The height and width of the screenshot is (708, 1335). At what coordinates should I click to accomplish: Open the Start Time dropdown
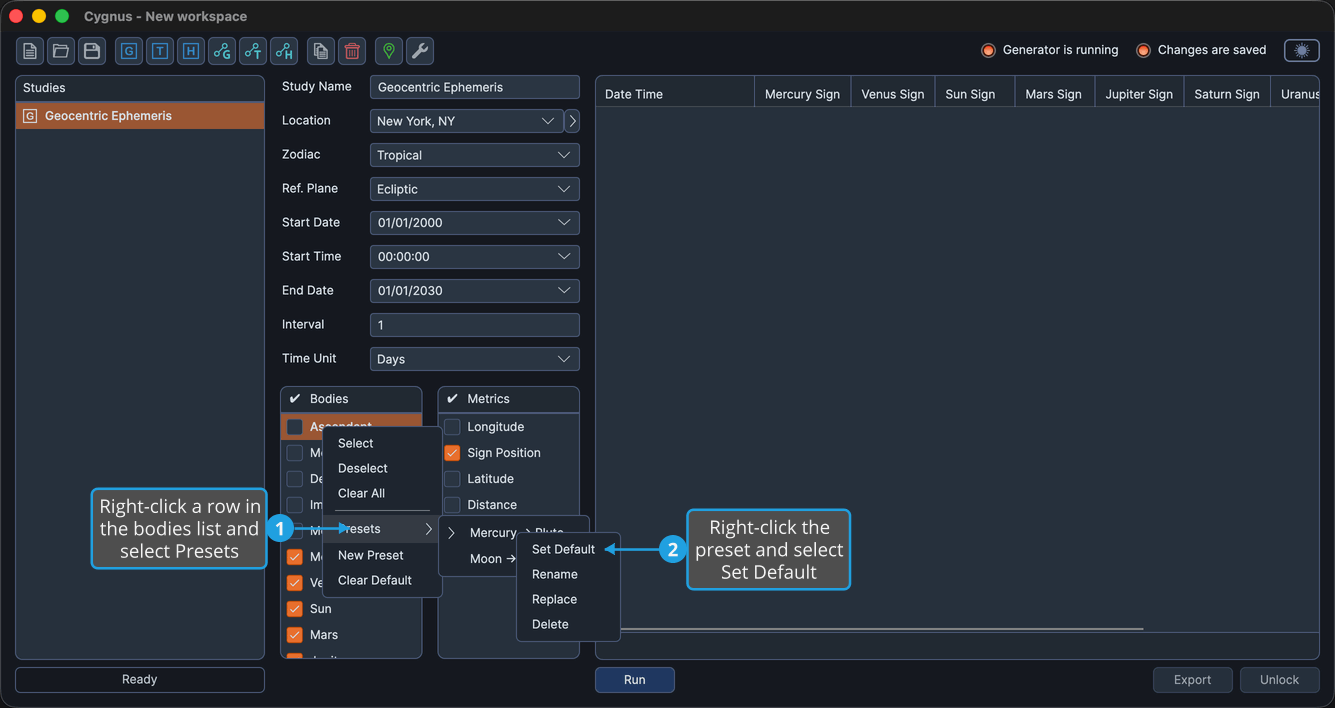474,257
